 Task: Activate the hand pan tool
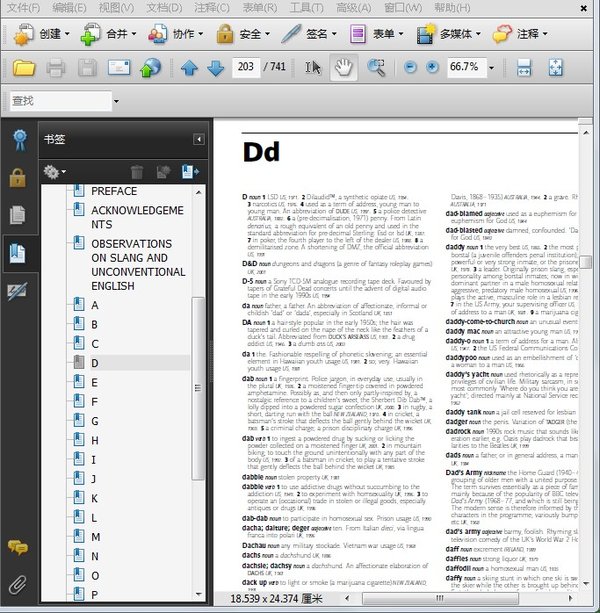[344, 68]
